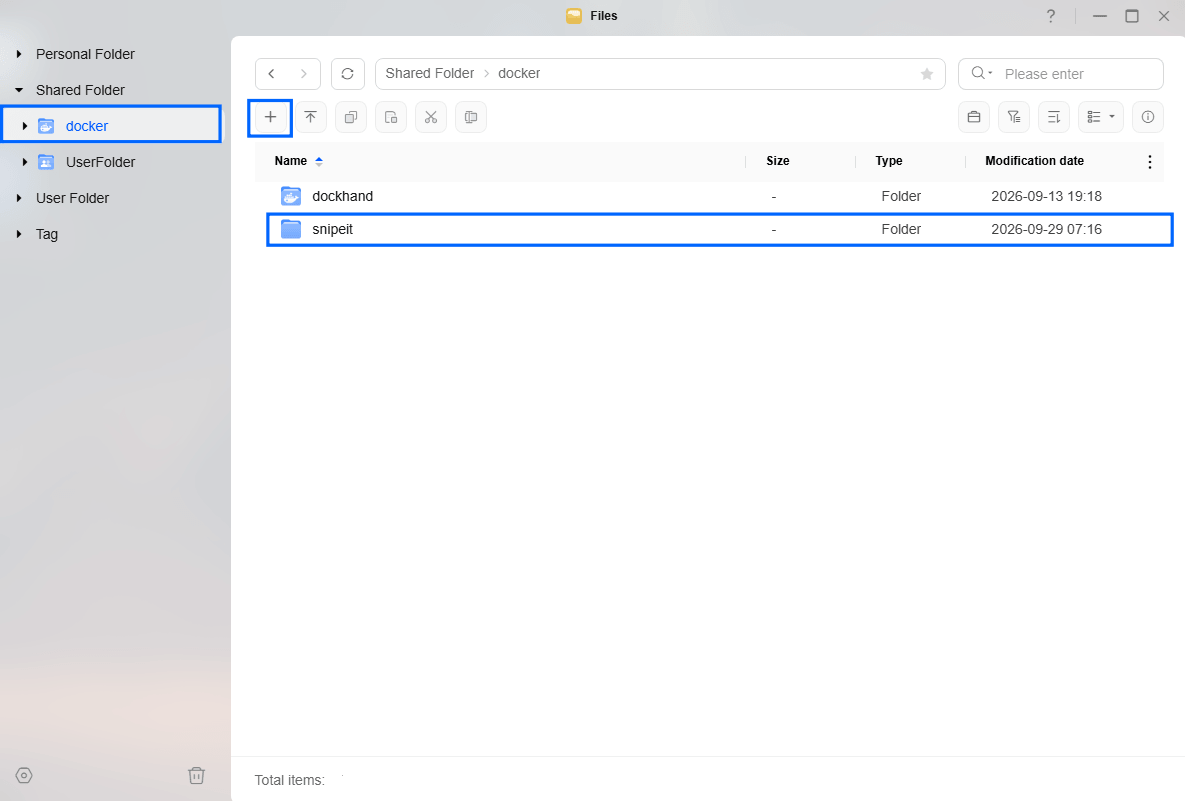Collapse the Shared Folder tree arrow

pyautogui.click(x=19, y=90)
